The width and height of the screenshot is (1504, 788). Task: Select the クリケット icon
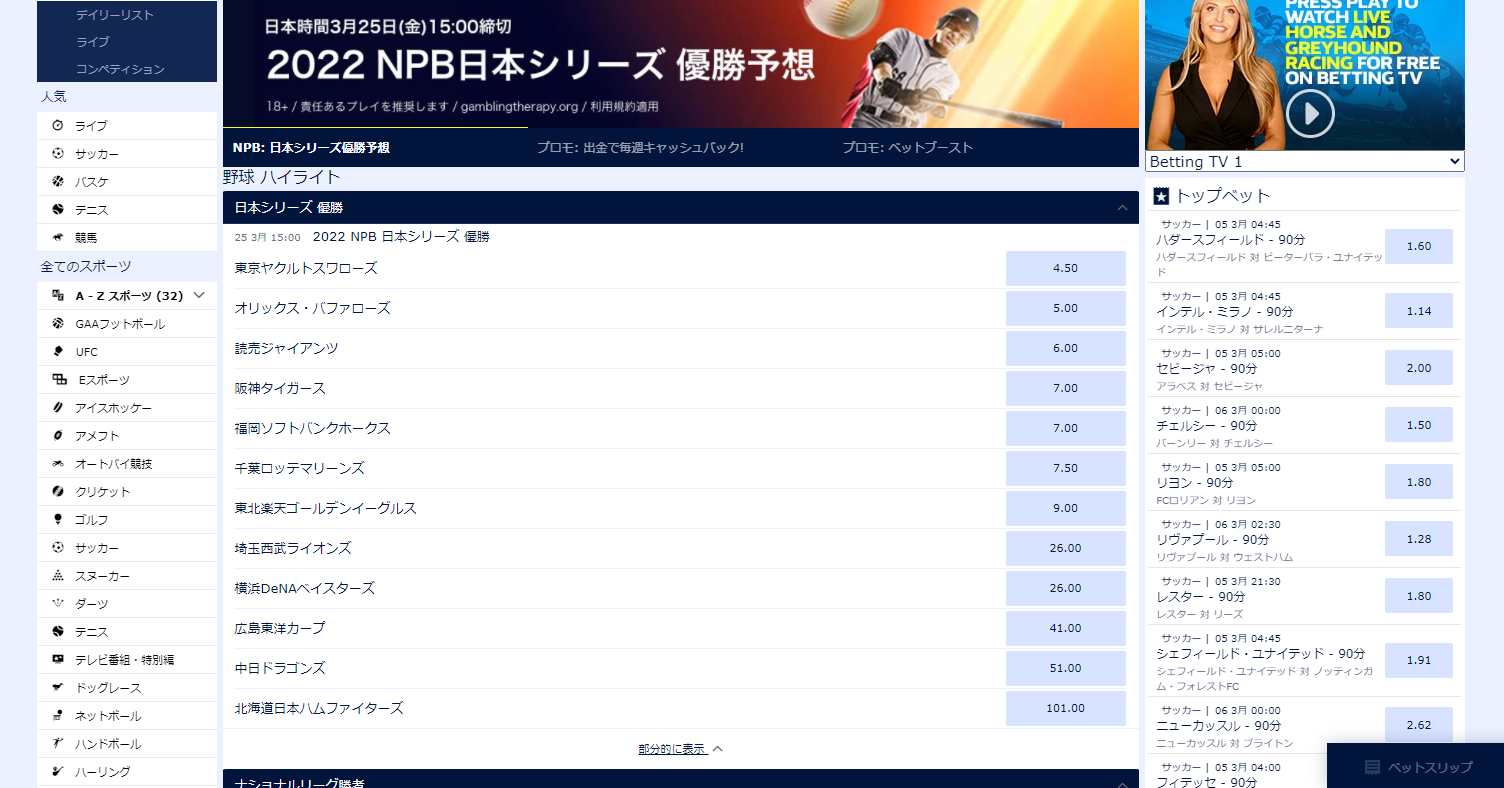(x=57, y=492)
